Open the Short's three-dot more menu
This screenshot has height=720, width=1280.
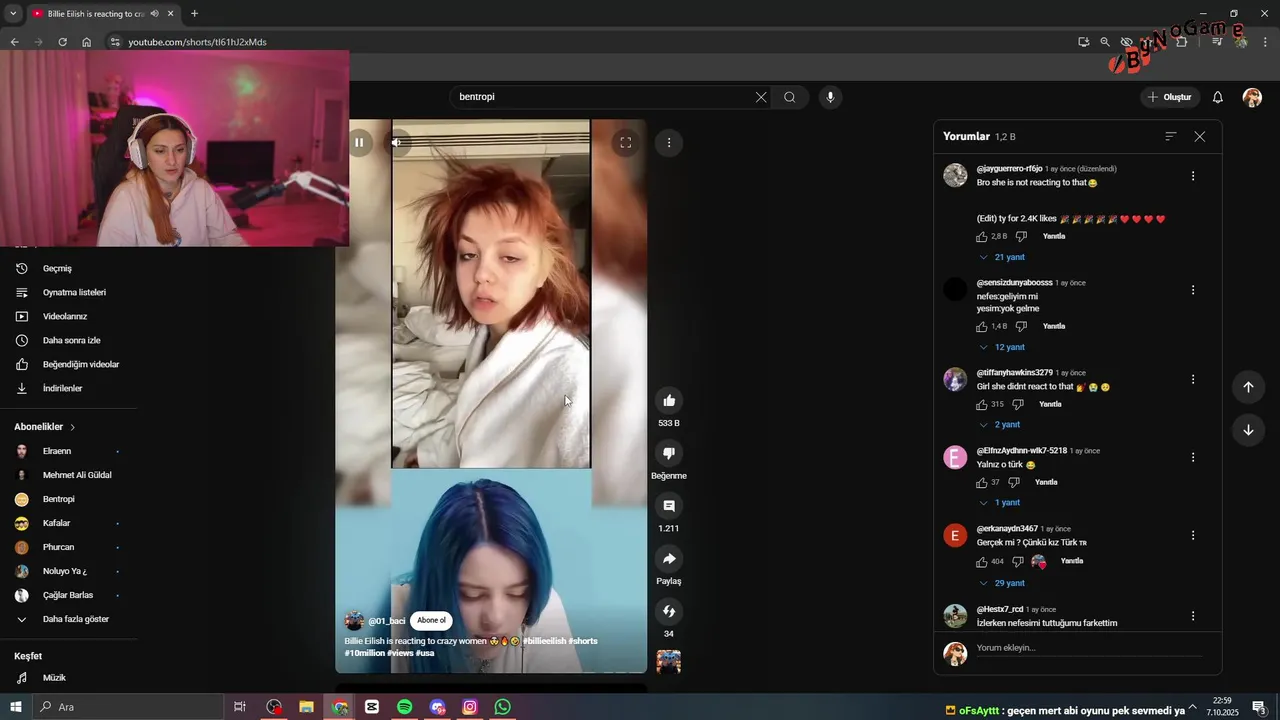[669, 142]
